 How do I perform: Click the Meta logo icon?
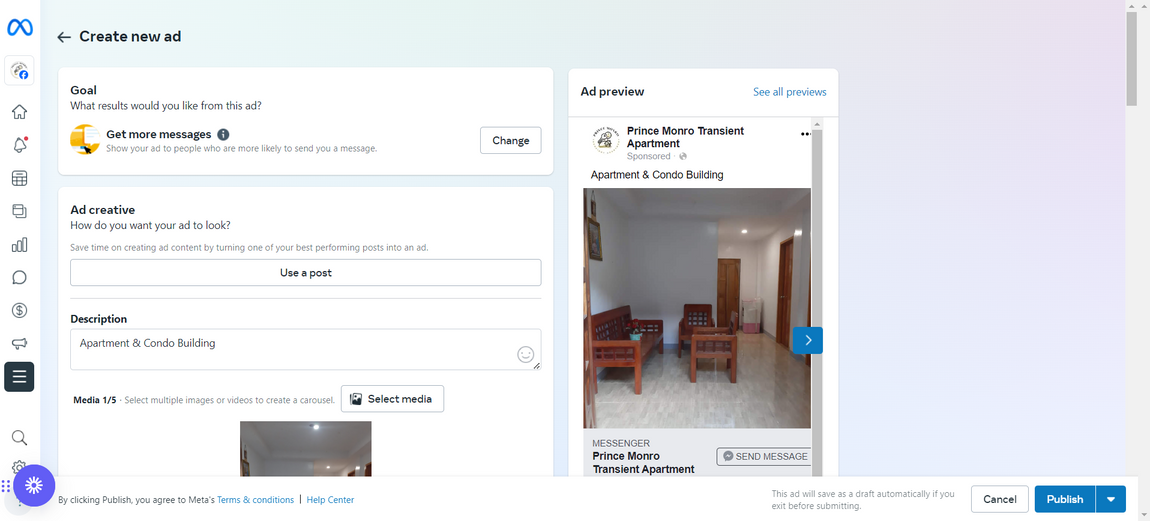(20, 28)
